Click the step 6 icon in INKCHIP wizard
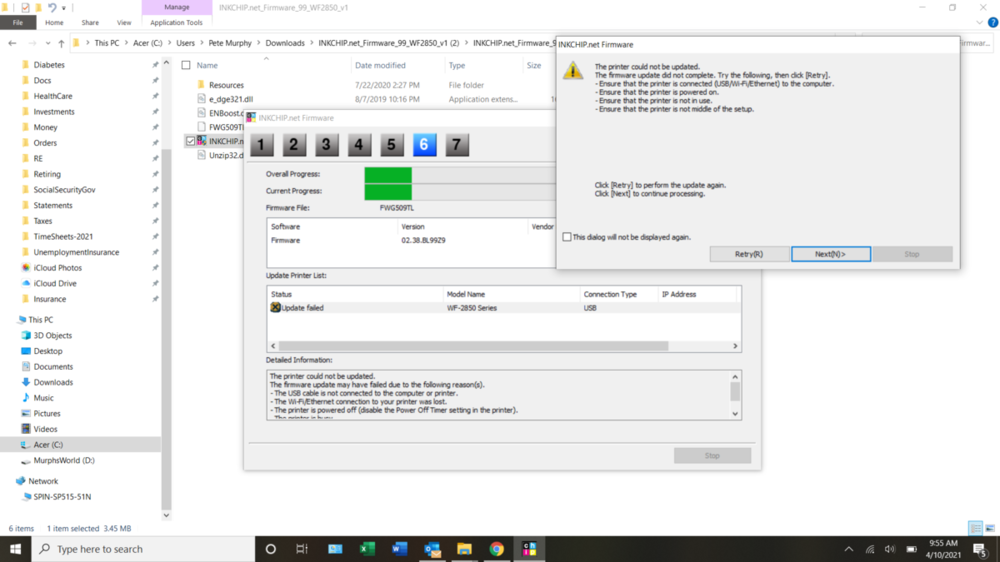This screenshot has height=562, width=1000. (x=424, y=145)
